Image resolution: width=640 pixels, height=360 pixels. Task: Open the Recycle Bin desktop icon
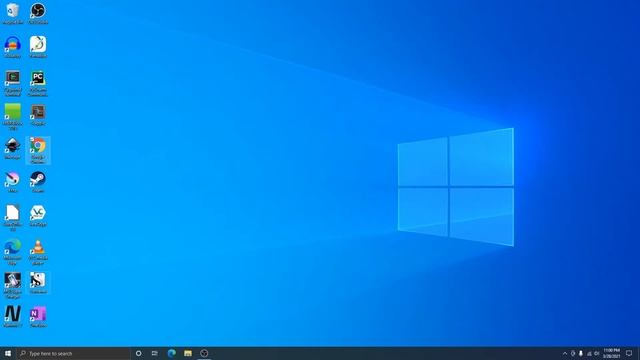click(13, 13)
